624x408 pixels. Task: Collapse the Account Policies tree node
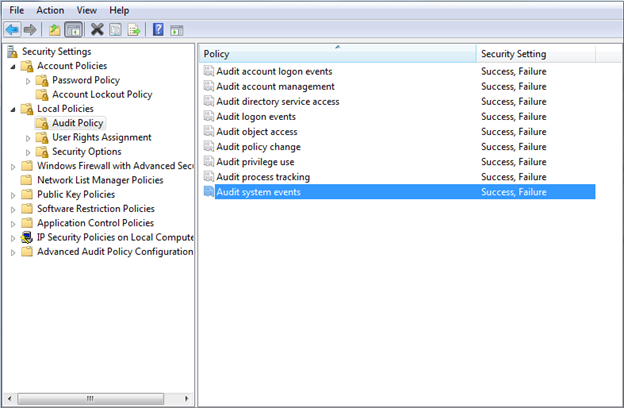(x=13, y=66)
